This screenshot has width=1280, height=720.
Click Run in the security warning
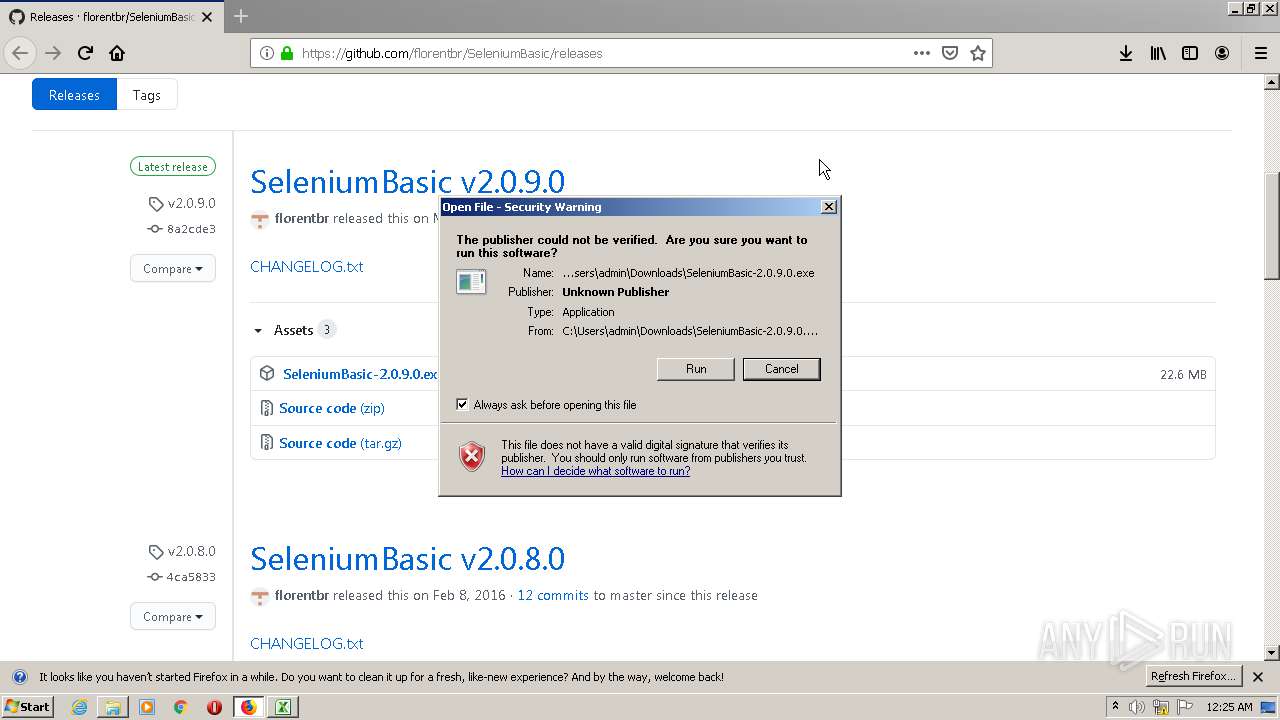point(696,369)
